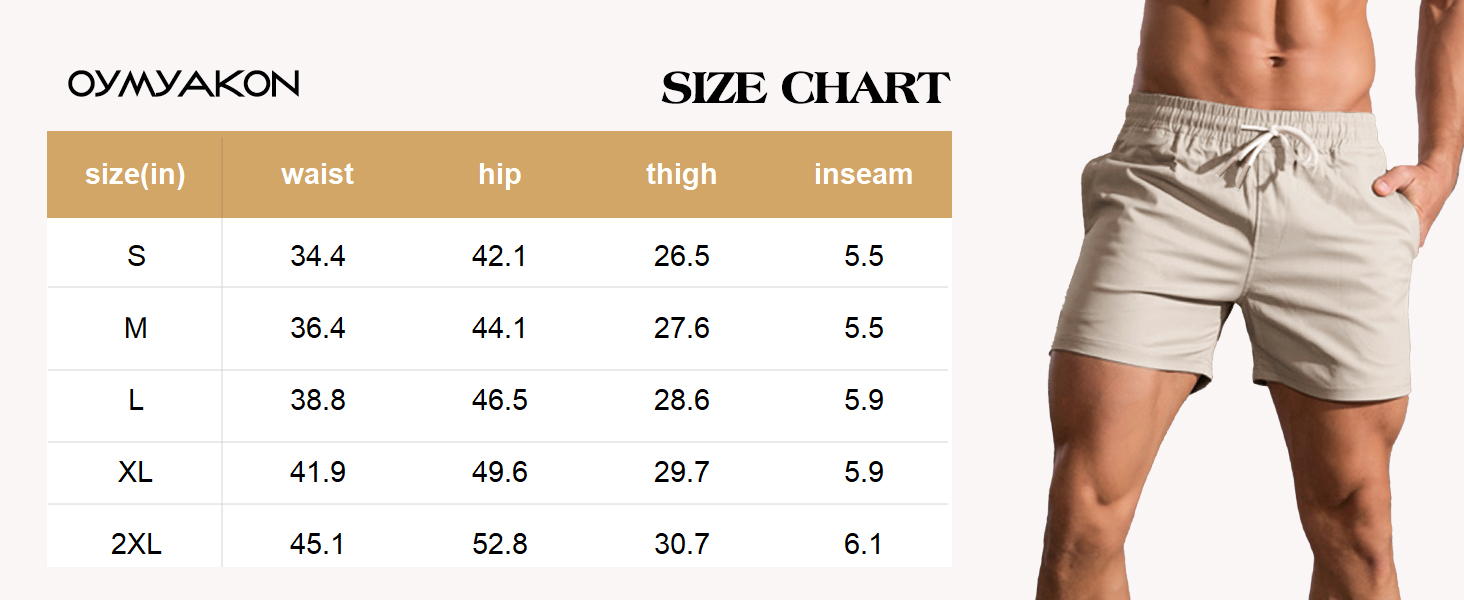The image size is (1464, 600).
Task: Select the size(in) column header
Action: (135, 174)
